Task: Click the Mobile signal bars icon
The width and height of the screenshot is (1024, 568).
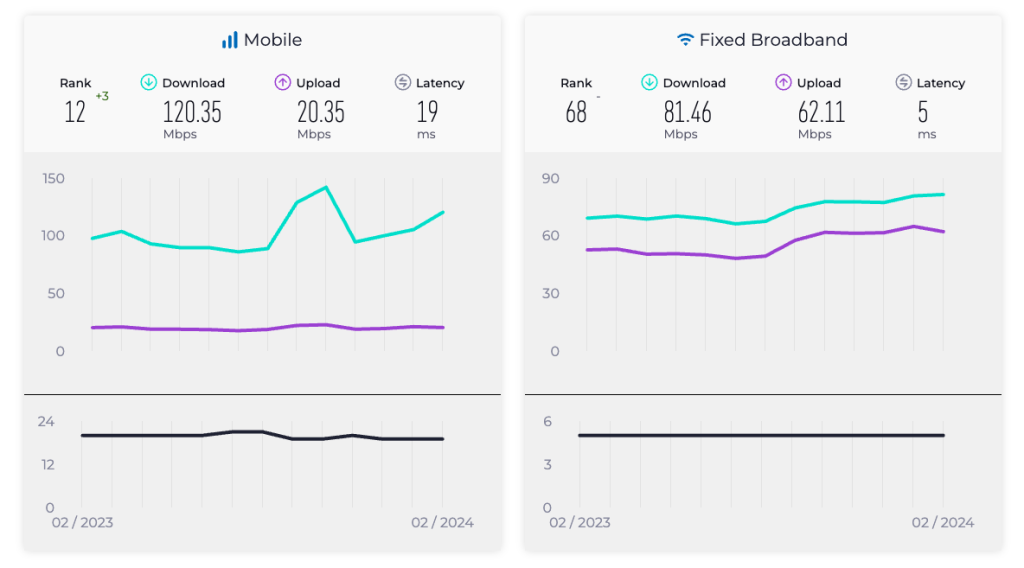Action: [x=230, y=40]
